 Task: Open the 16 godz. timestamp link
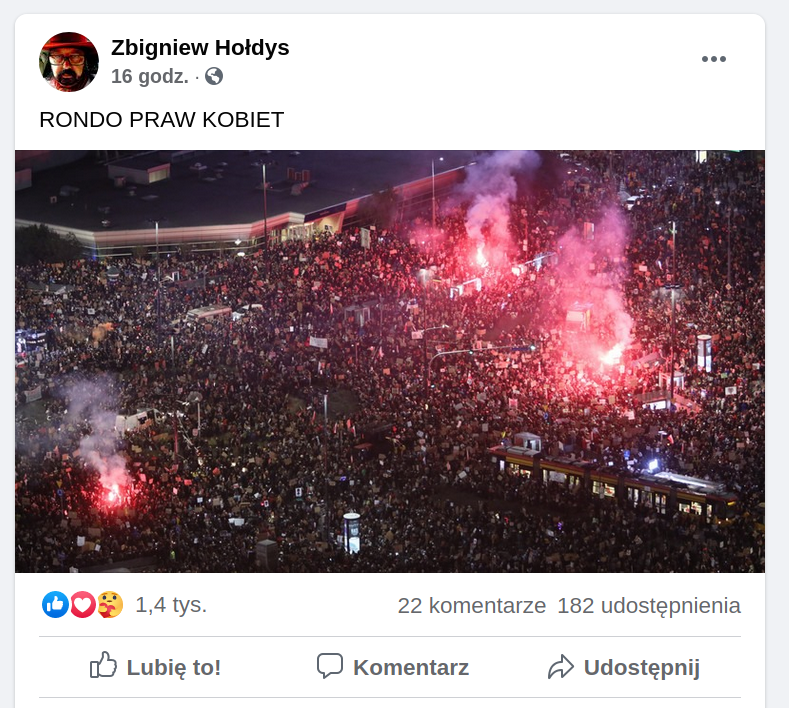[150, 76]
